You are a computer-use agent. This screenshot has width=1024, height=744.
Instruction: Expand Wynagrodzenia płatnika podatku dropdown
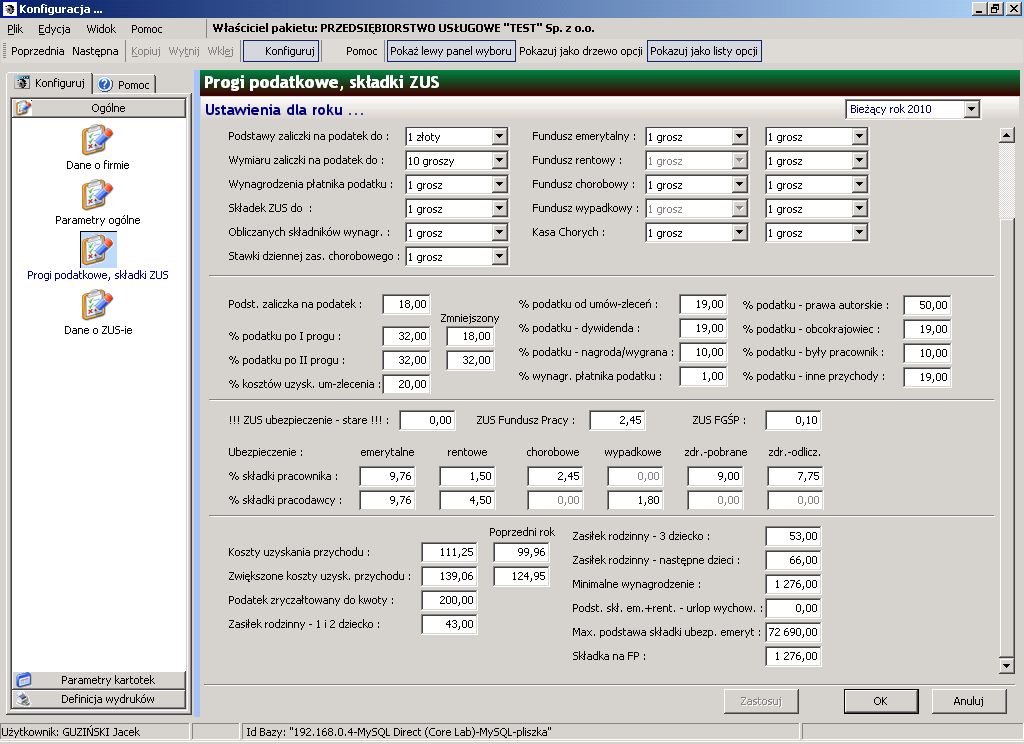500,185
